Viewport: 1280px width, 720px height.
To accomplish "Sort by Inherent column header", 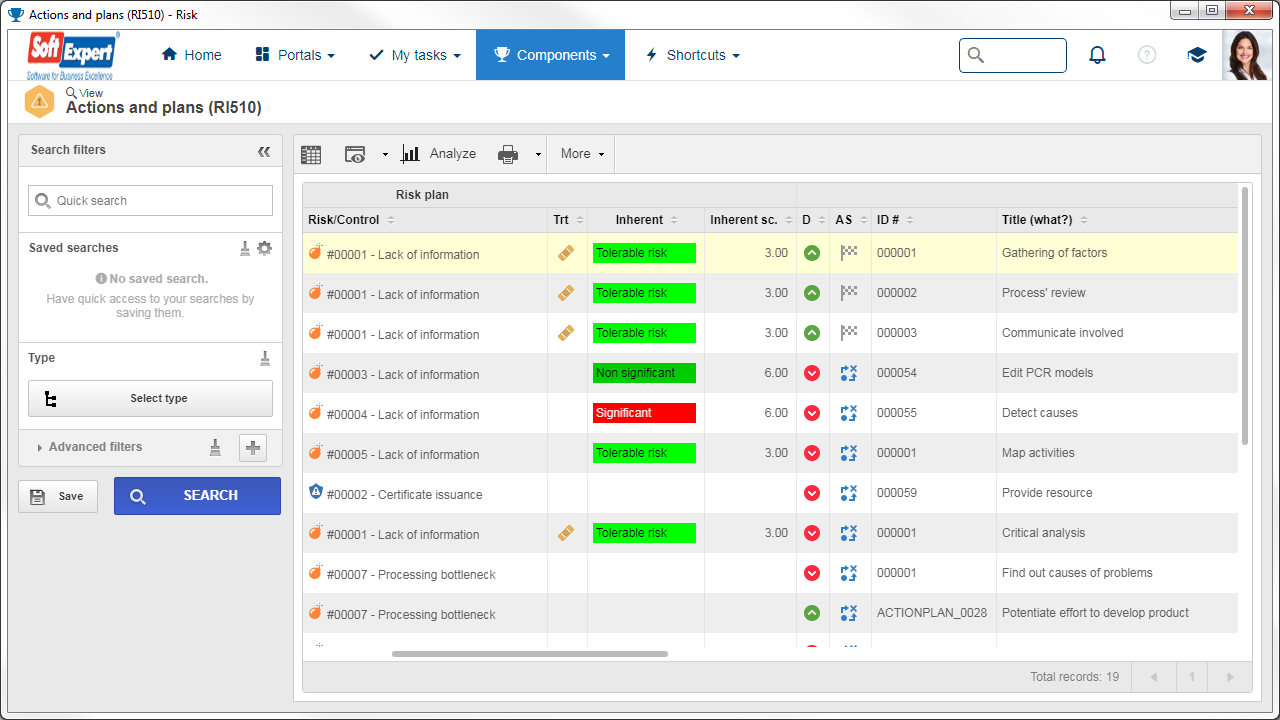I will click(x=646, y=220).
